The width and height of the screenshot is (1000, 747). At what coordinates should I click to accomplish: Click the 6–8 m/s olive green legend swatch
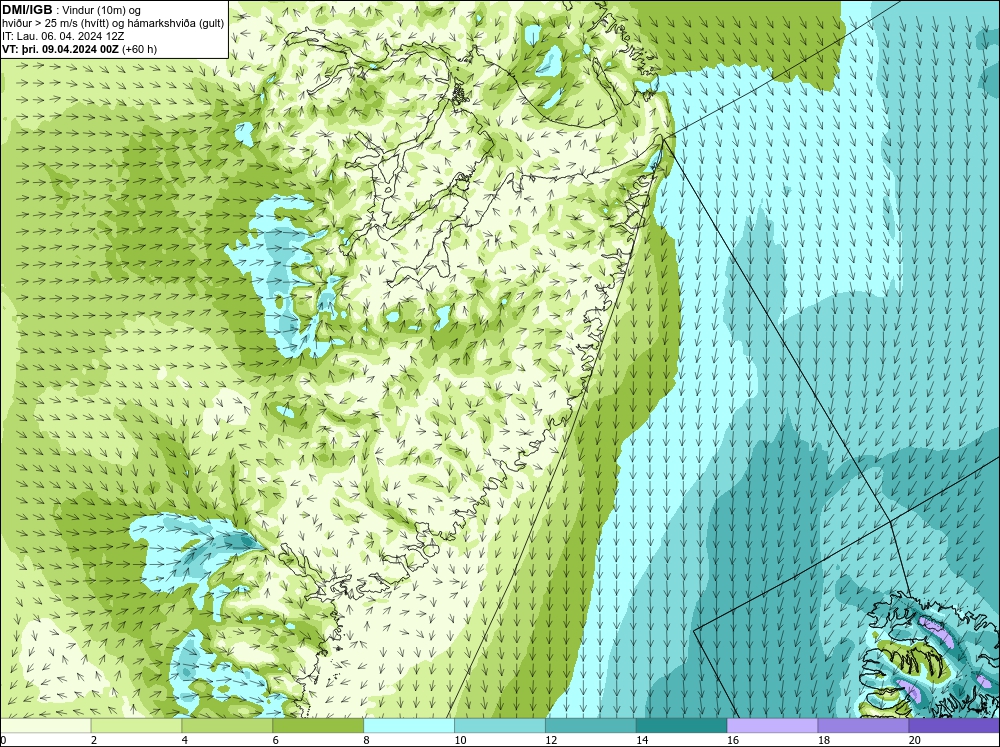(x=318, y=725)
